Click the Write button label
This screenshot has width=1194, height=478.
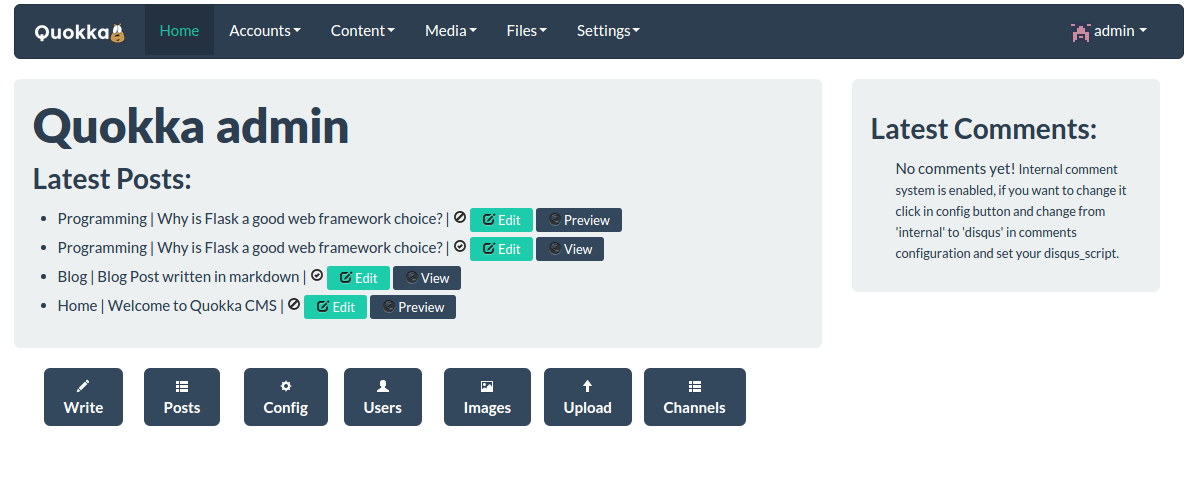(83, 407)
